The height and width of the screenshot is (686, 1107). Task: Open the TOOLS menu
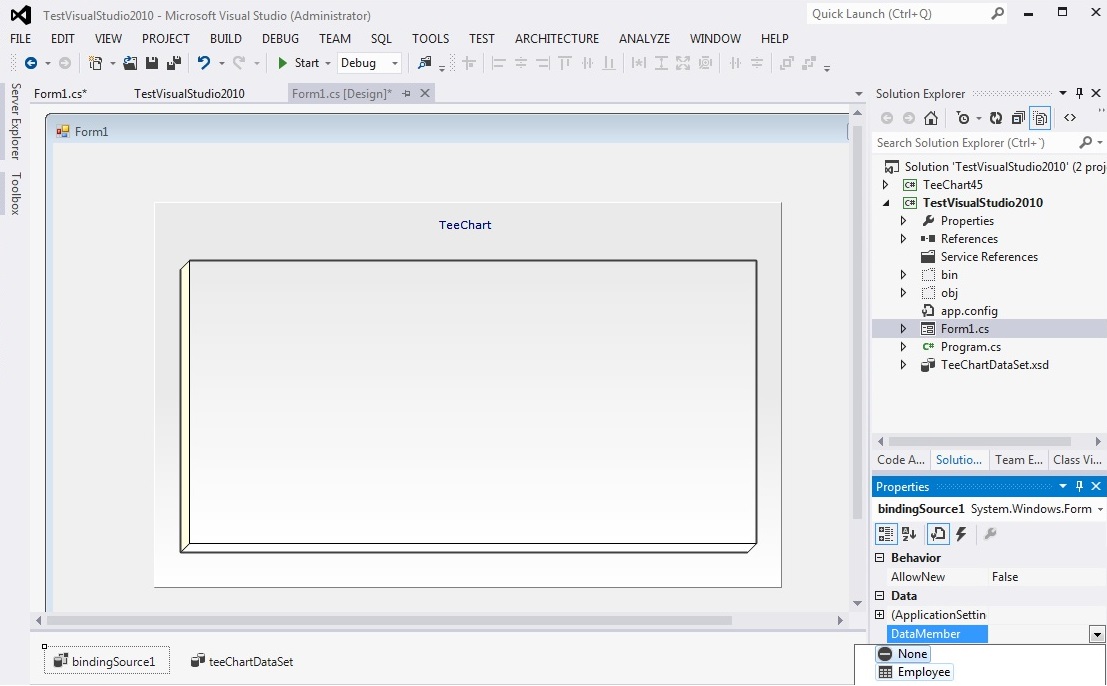click(x=431, y=39)
